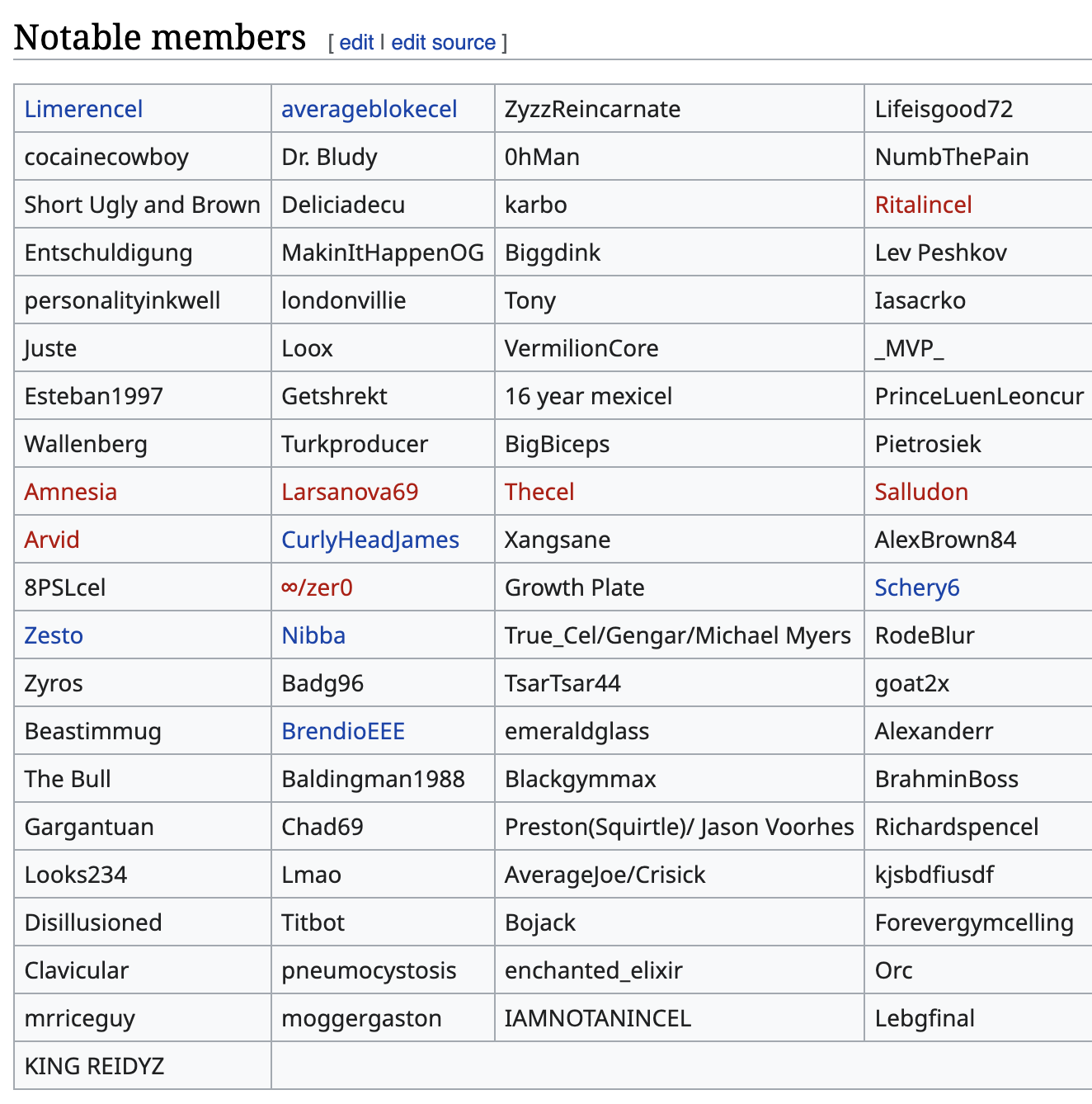Click the Lebgfinal table cell

coord(925,1018)
